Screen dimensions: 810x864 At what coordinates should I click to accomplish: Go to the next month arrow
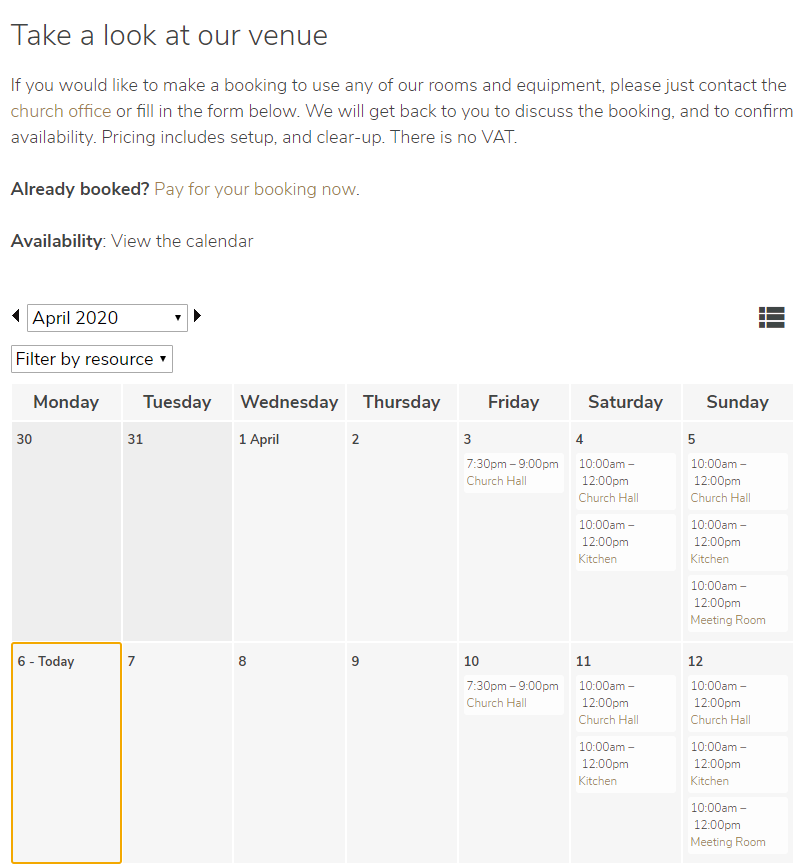197,316
